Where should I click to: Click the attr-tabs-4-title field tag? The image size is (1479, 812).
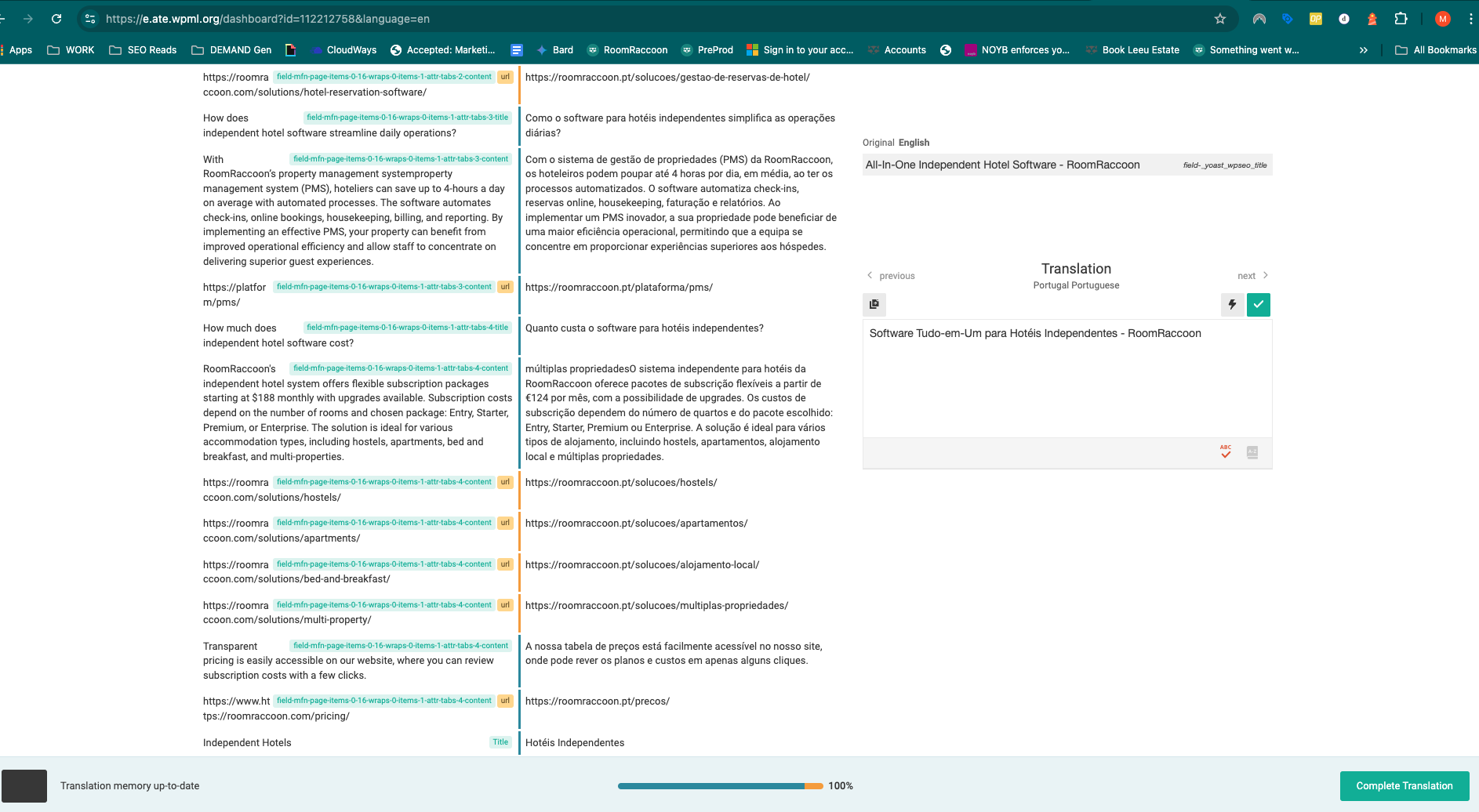(407, 328)
